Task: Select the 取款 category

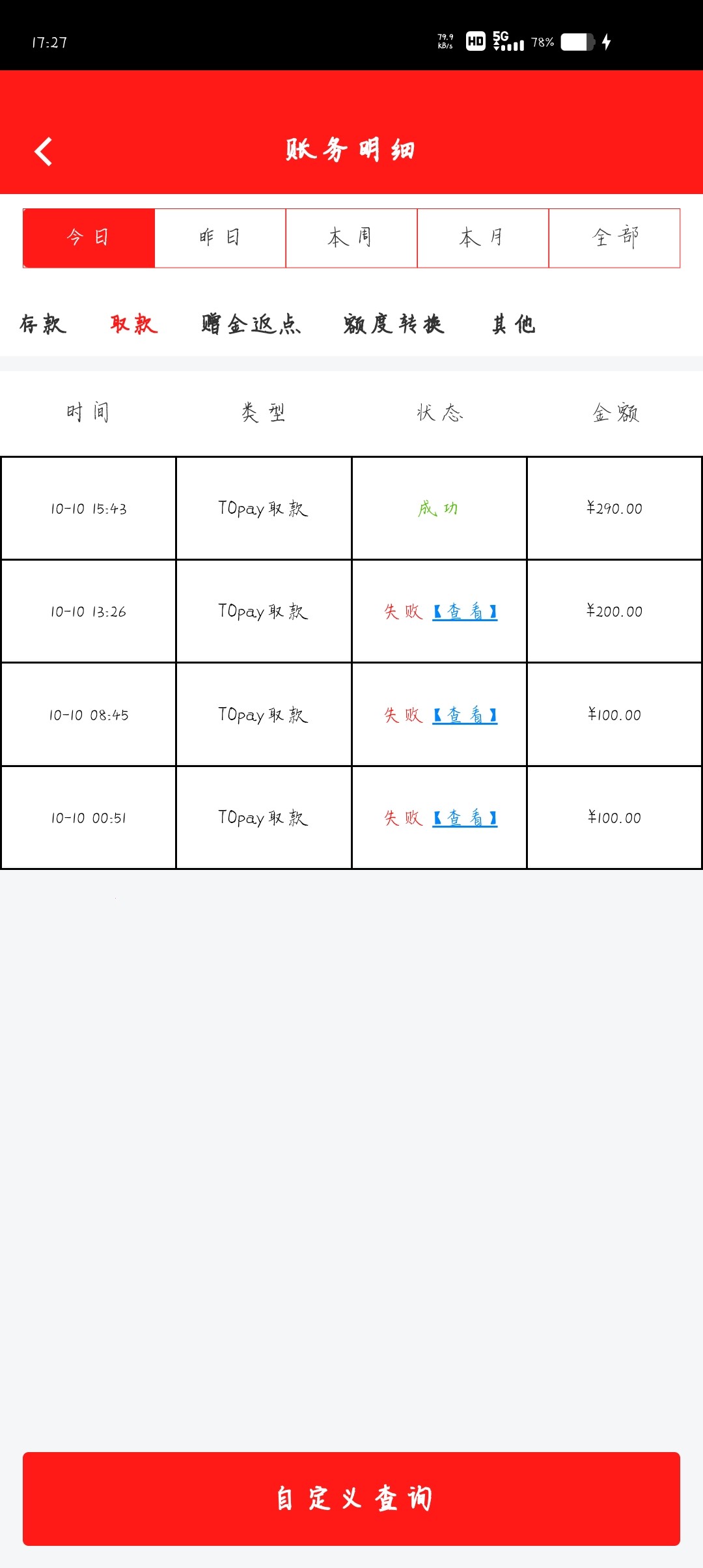Action: point(134,324)
